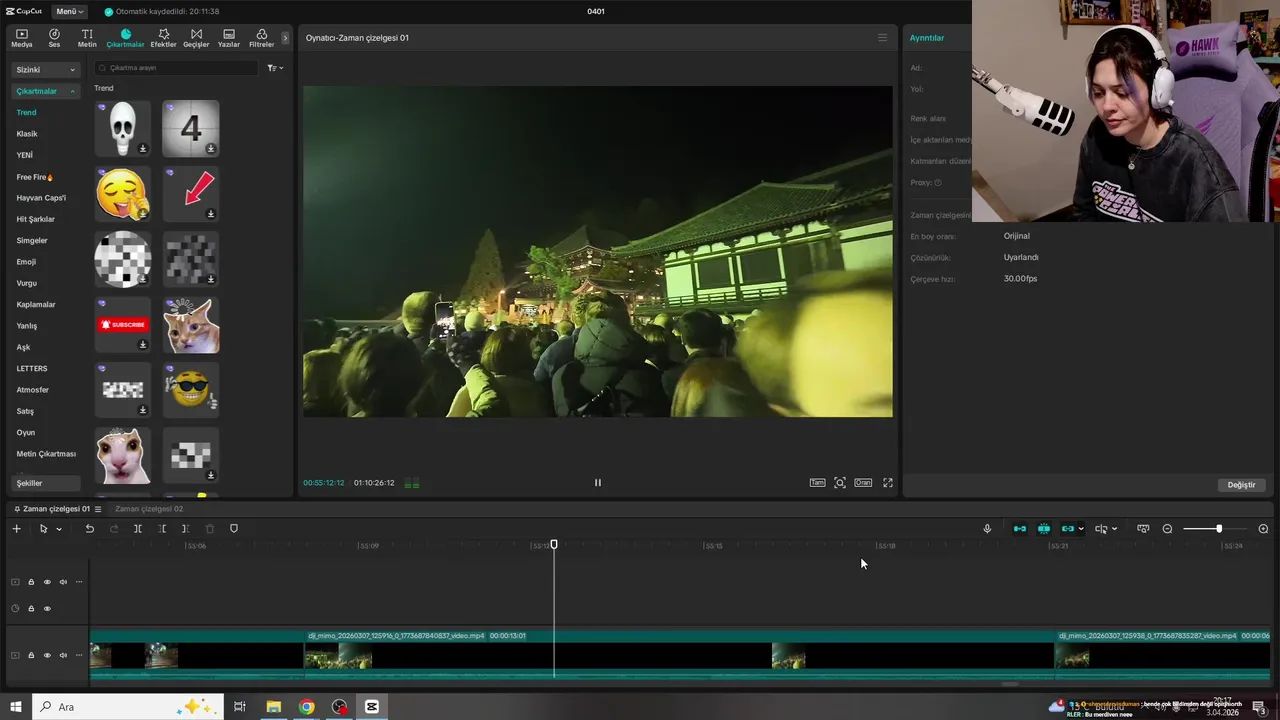Download the red arrow sticker
1280x720 pixels.
pos(211,214)
